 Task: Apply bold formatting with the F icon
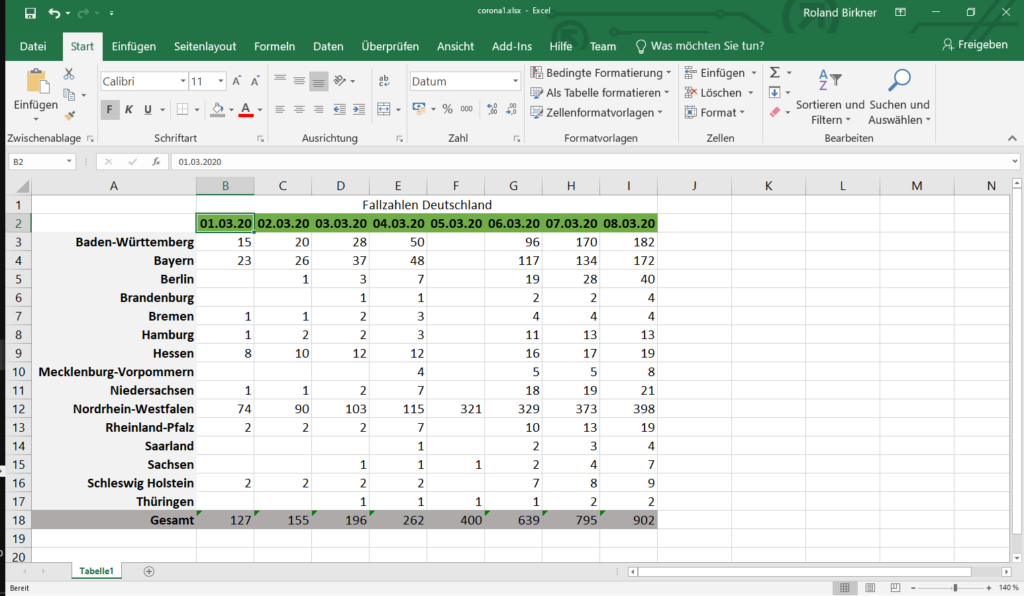(110, 108)
